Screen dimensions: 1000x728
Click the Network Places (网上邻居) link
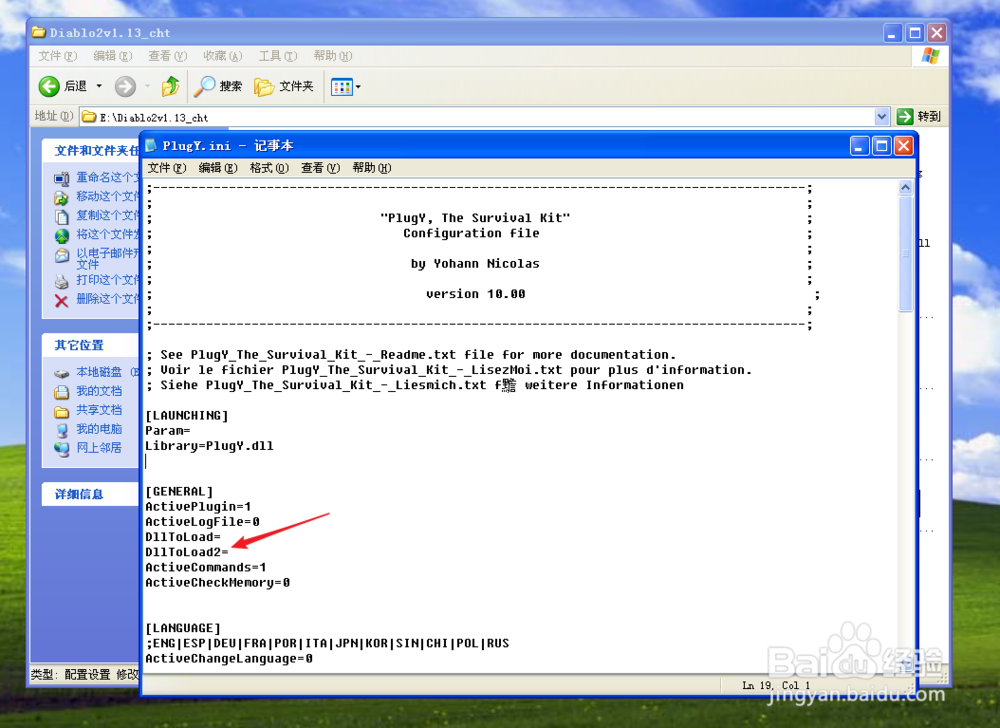click(99, 448)
